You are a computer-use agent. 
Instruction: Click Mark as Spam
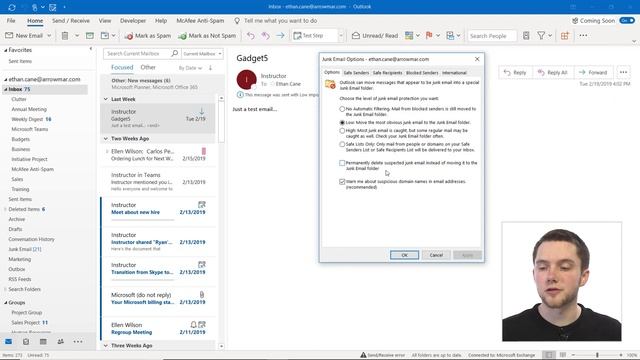tap(148, 36)
